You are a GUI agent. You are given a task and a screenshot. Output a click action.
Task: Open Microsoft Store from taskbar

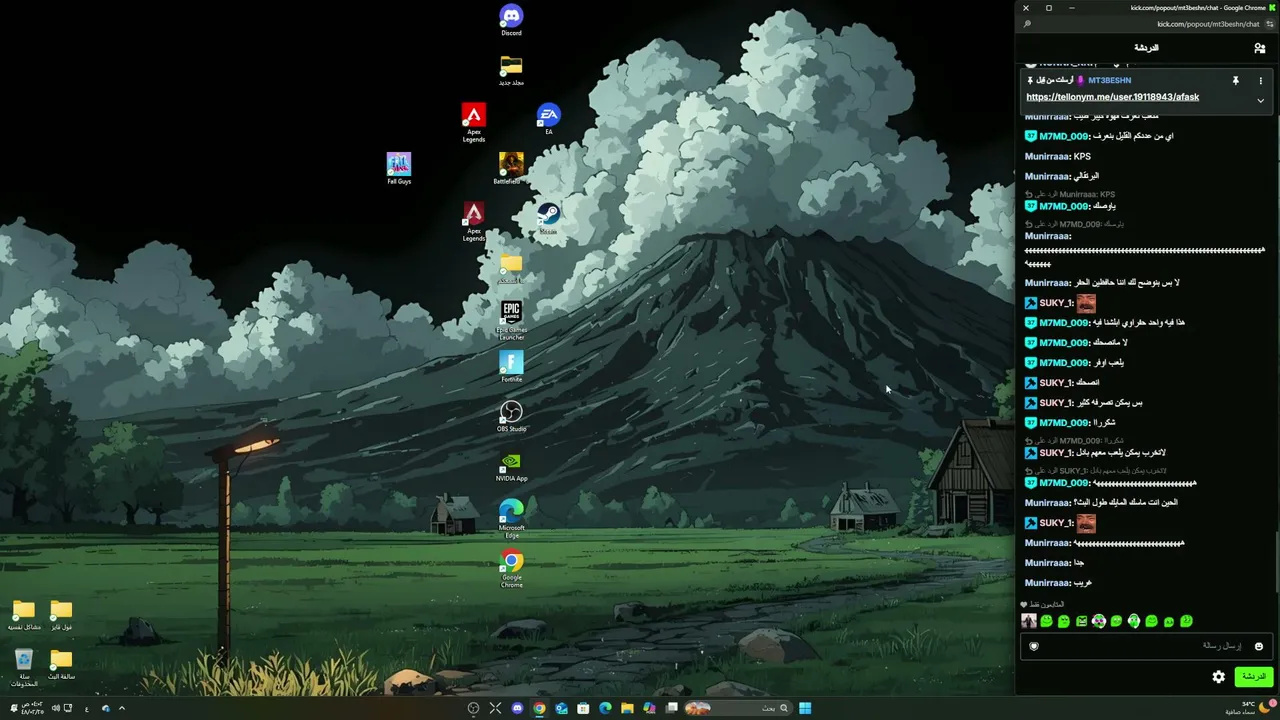tap(583, 708)
